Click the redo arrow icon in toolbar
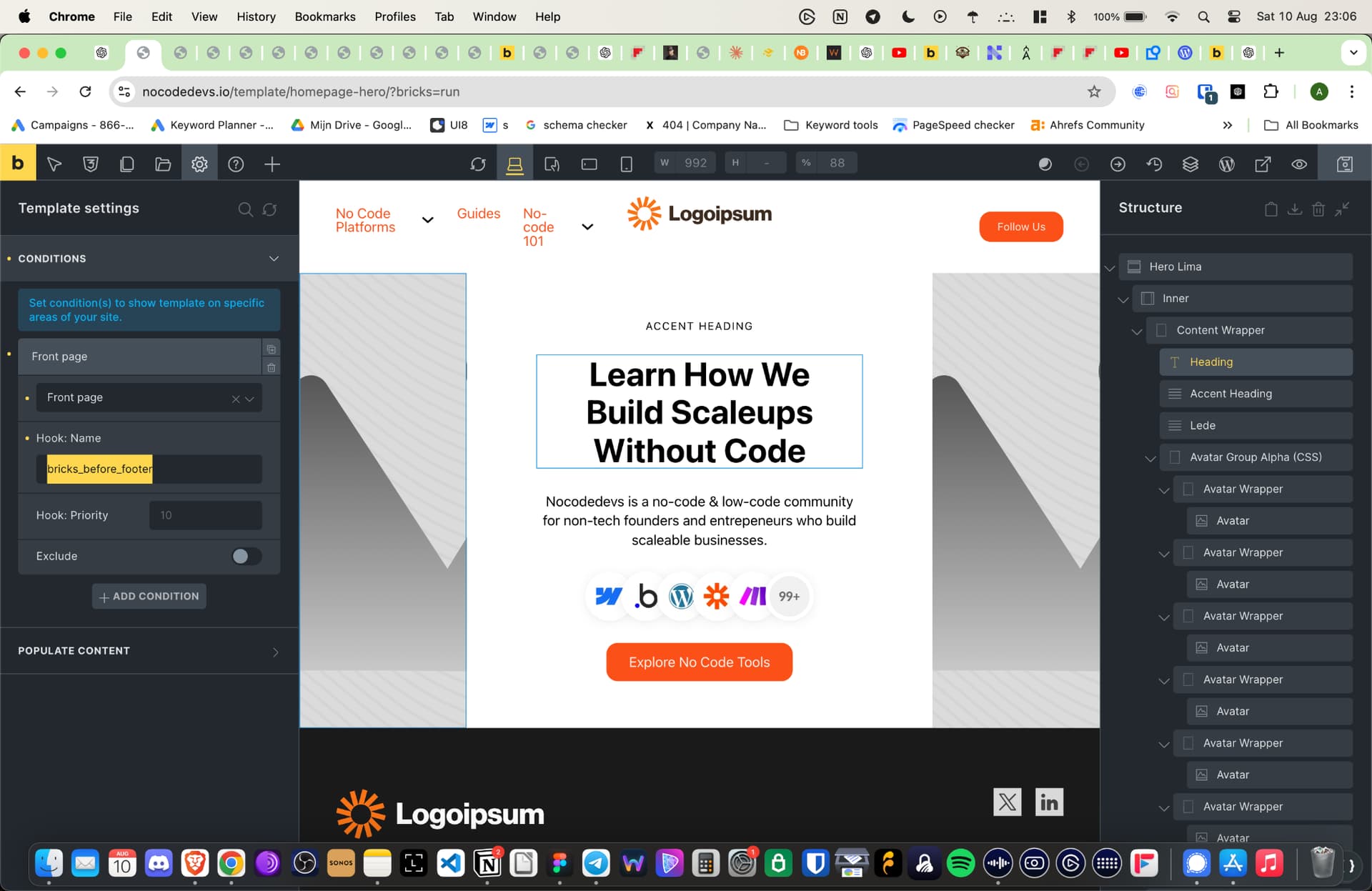The width and height of the screenshot is (1372, 891). [x=1118, y=164]
